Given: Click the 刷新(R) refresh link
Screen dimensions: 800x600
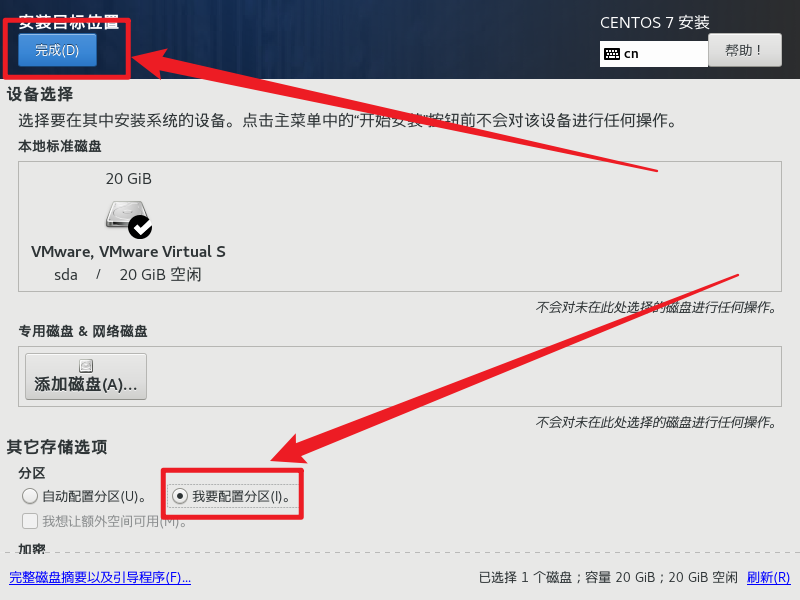Looking at the screenshot, I should pyautogui.click(x=768, y=577).
